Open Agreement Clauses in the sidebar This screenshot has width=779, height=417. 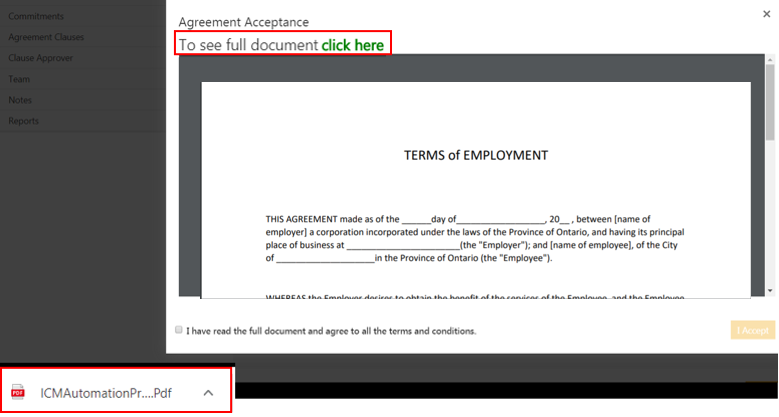coord(46,37)
